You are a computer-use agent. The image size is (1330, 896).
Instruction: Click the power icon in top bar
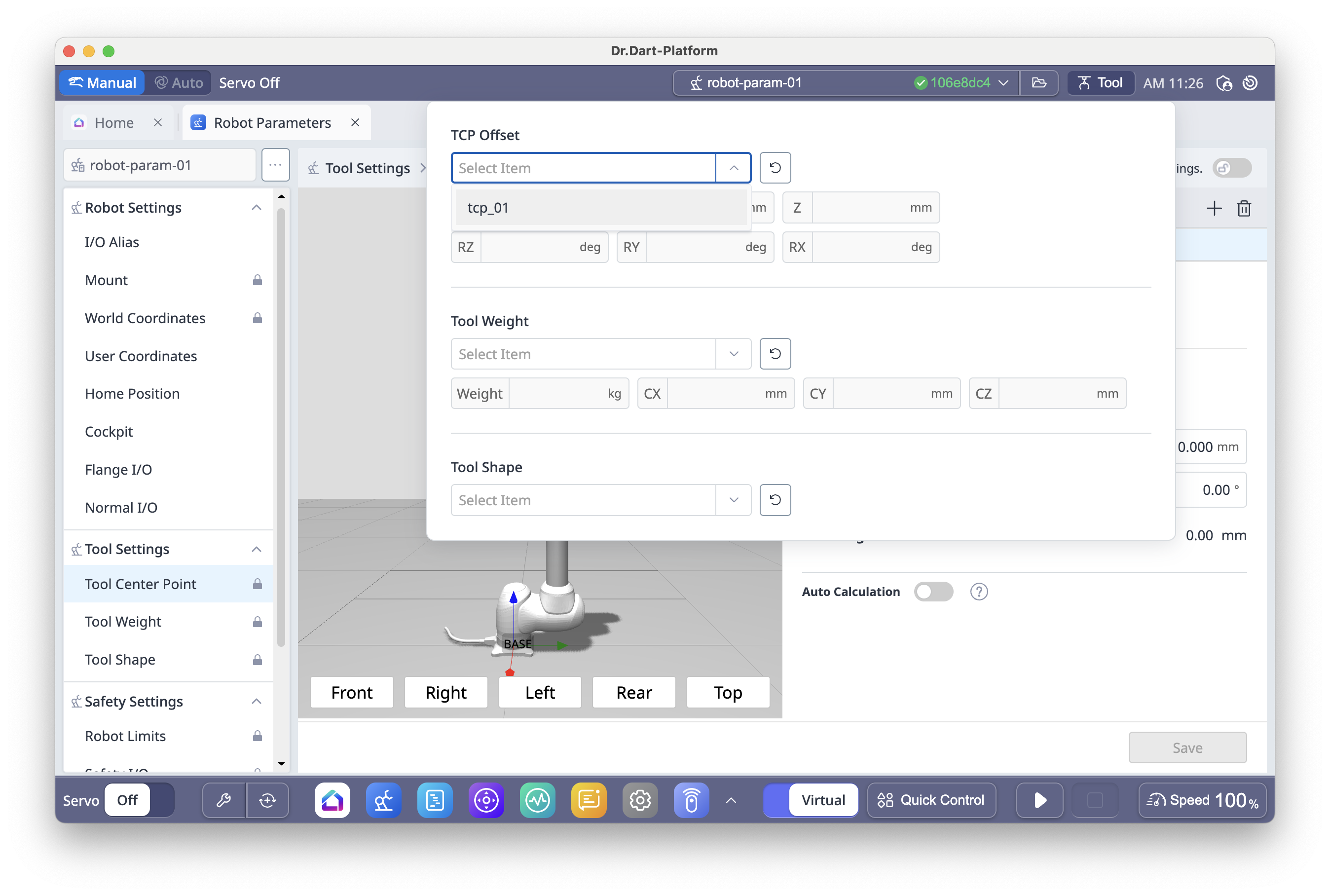pos(1250,83)
